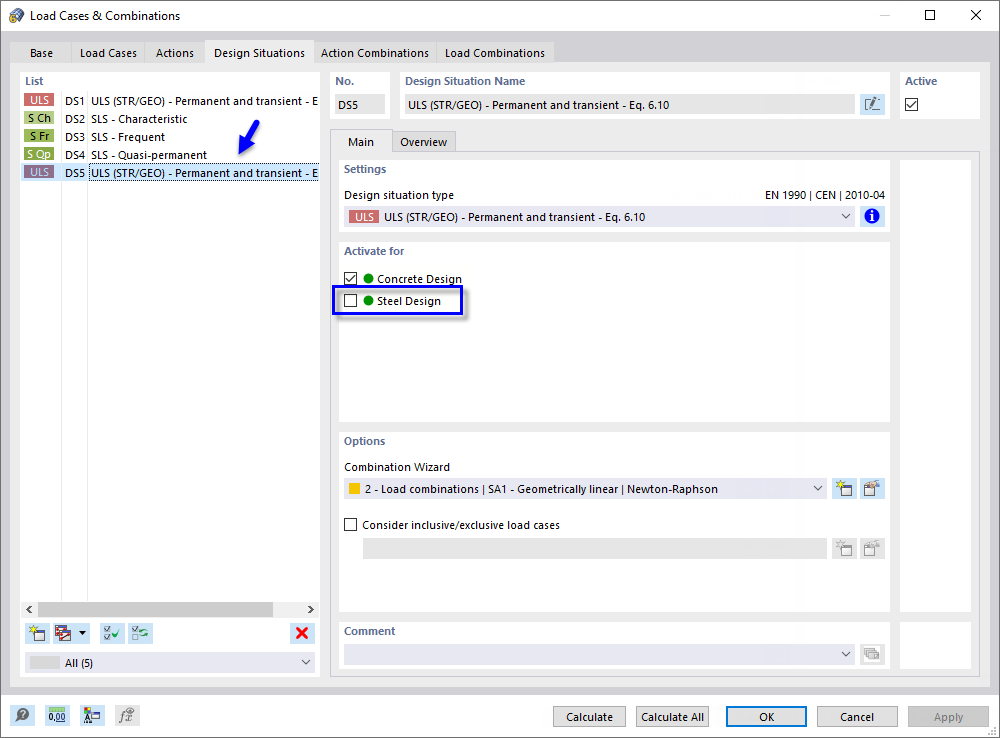Click the bottom bar icon right of 0,00
Image resolution: width=1000 pixels, height=738 pixels.
(92, 716)
